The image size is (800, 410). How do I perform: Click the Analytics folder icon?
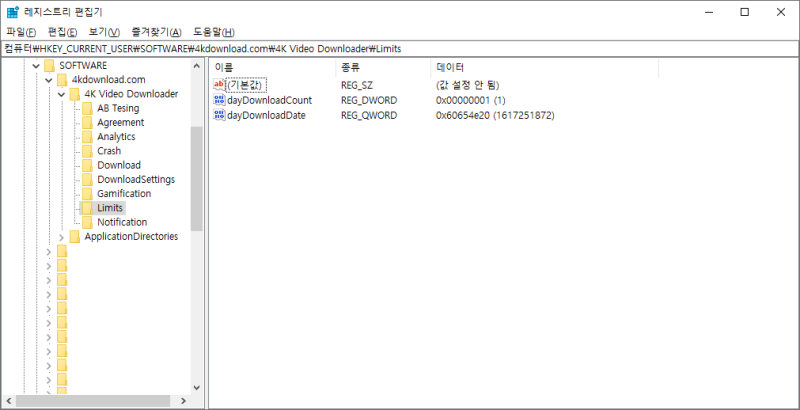tap(88, 137)
